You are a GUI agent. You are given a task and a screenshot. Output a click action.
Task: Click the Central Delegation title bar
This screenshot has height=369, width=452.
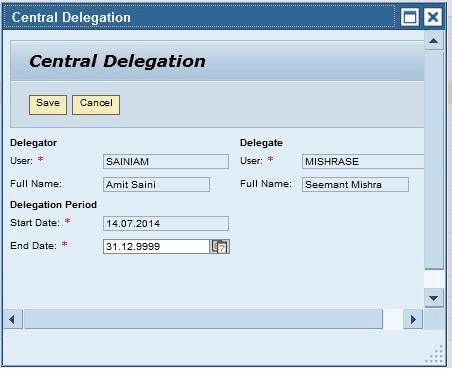[199, 17]
